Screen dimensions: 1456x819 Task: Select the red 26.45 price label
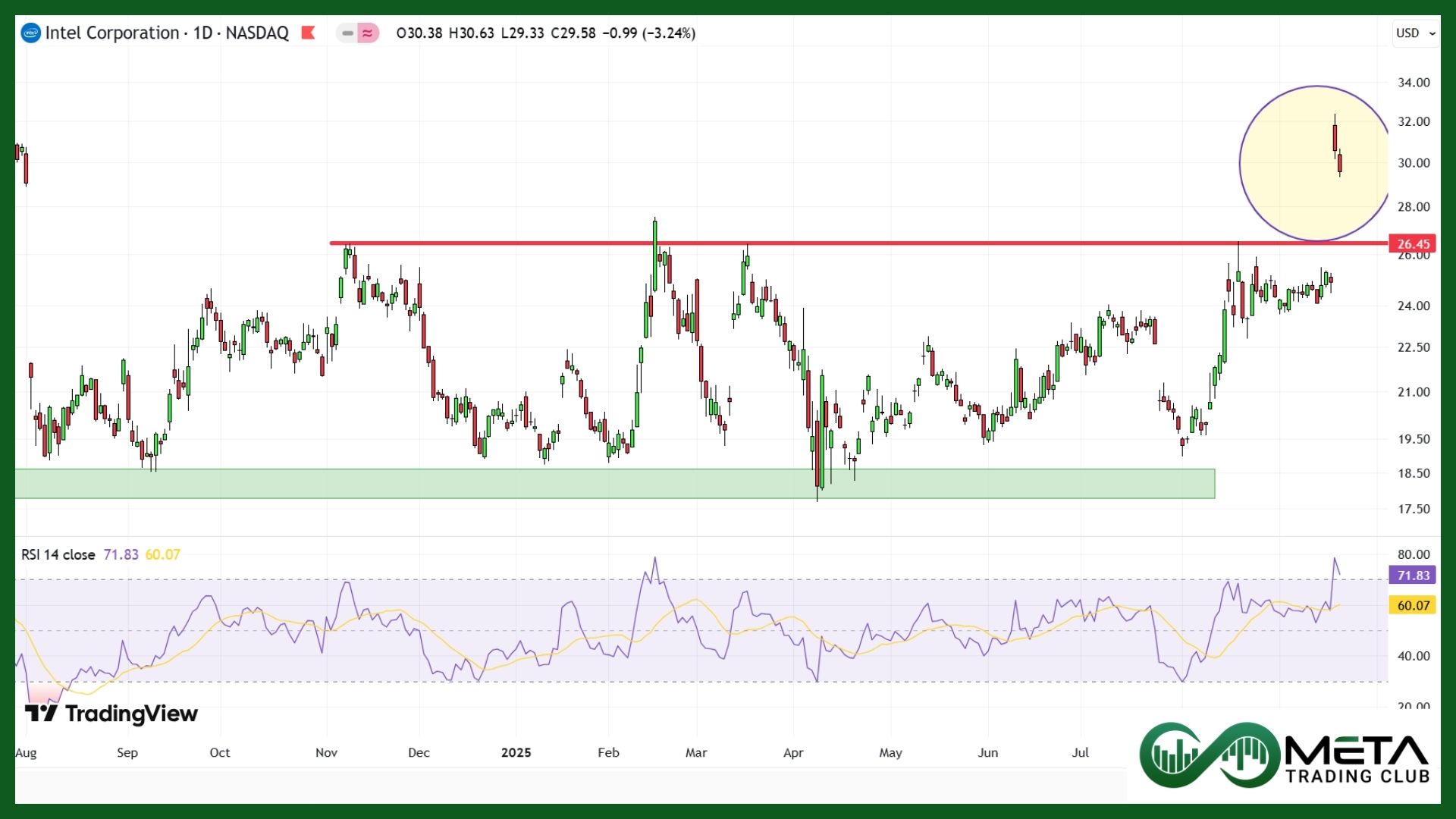(x=1413, y=244)
